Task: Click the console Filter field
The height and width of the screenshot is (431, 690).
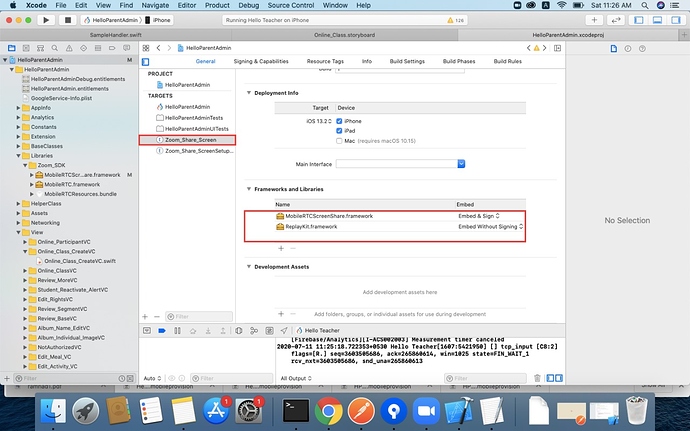Action: click(485, 378)
